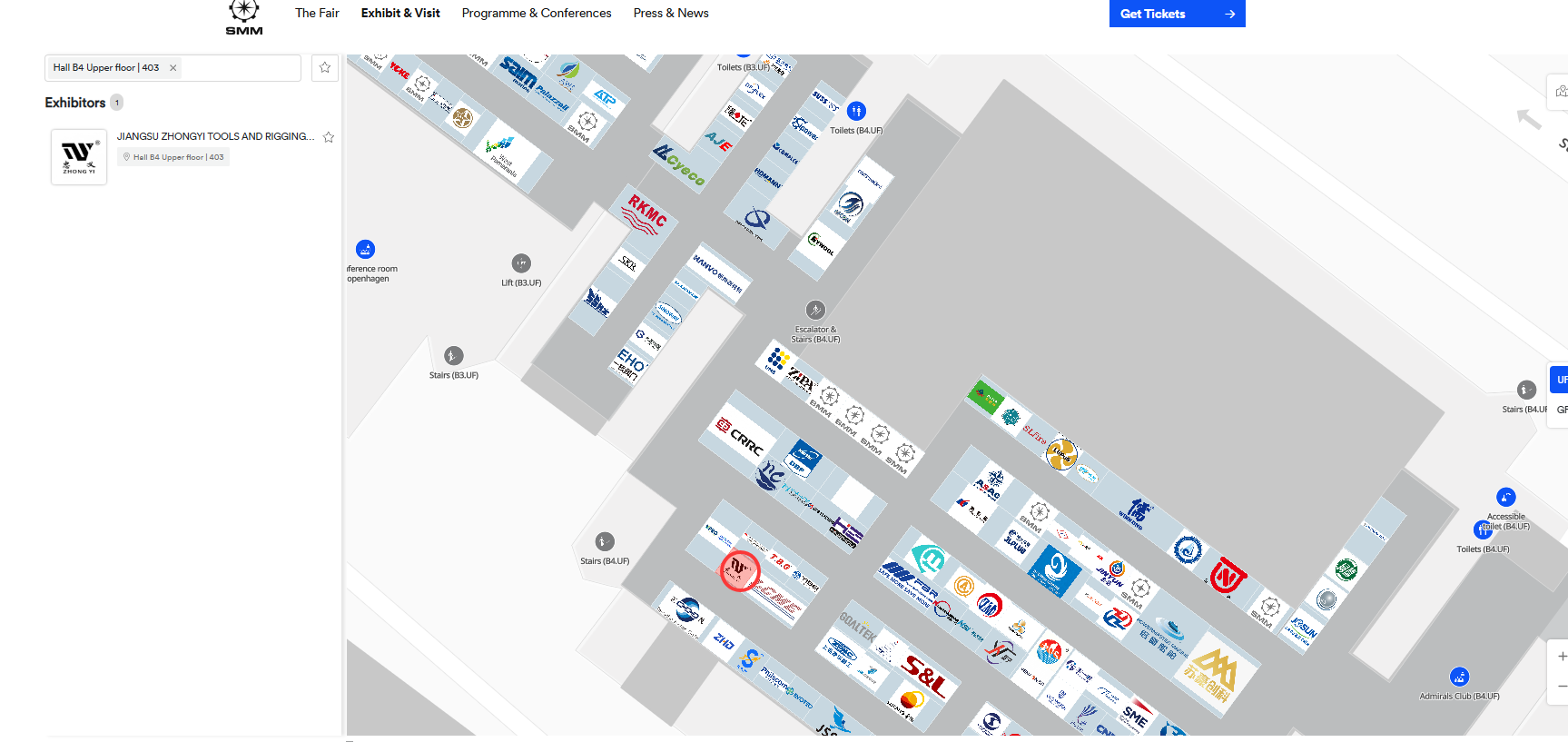1568x742 pixels.
Task: Select the GOALTEK booth on map
Action: [x=856, y=625]
